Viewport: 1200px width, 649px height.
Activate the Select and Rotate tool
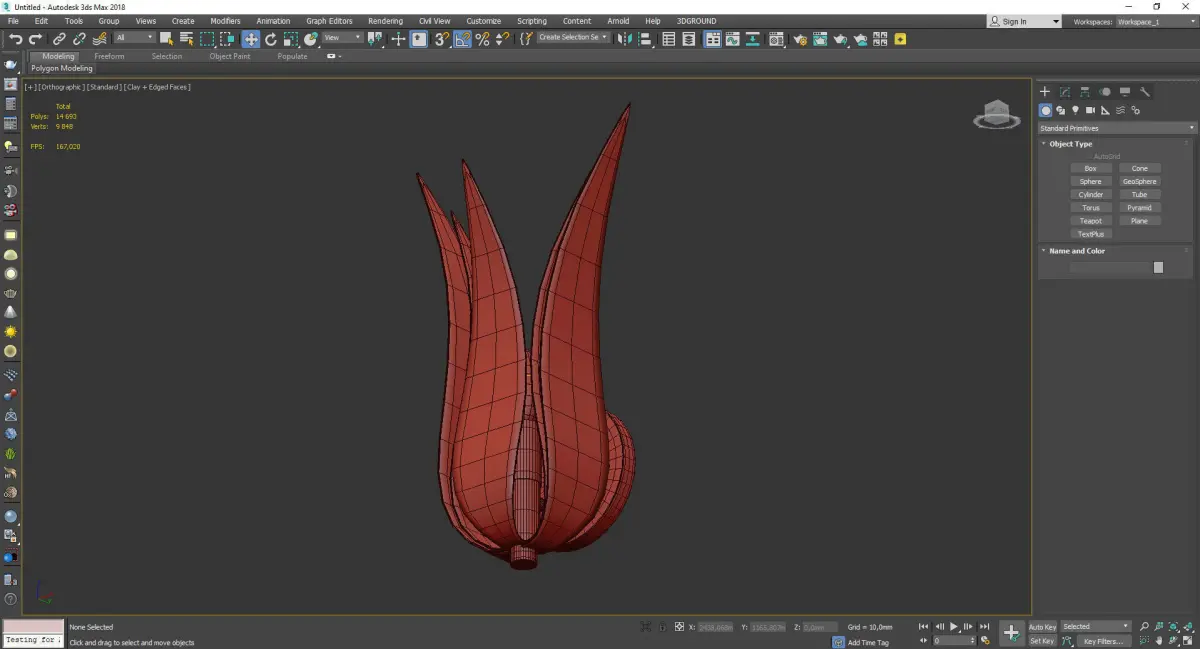pos(270,39)
